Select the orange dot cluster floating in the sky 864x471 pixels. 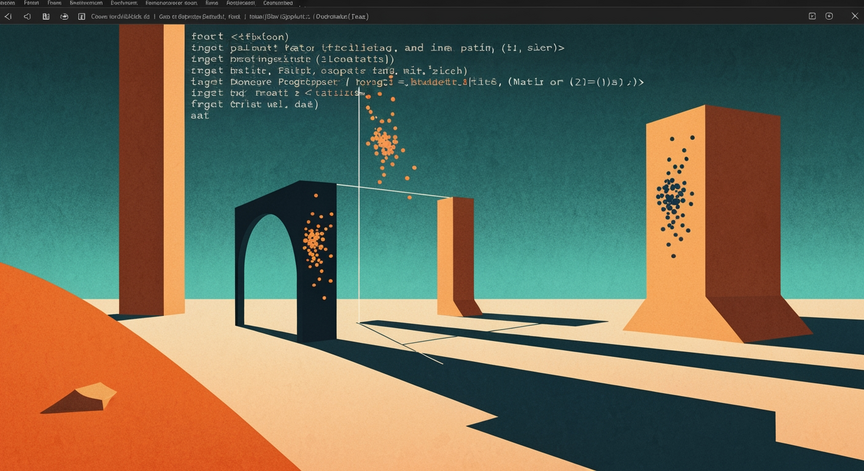click(388, 144)
